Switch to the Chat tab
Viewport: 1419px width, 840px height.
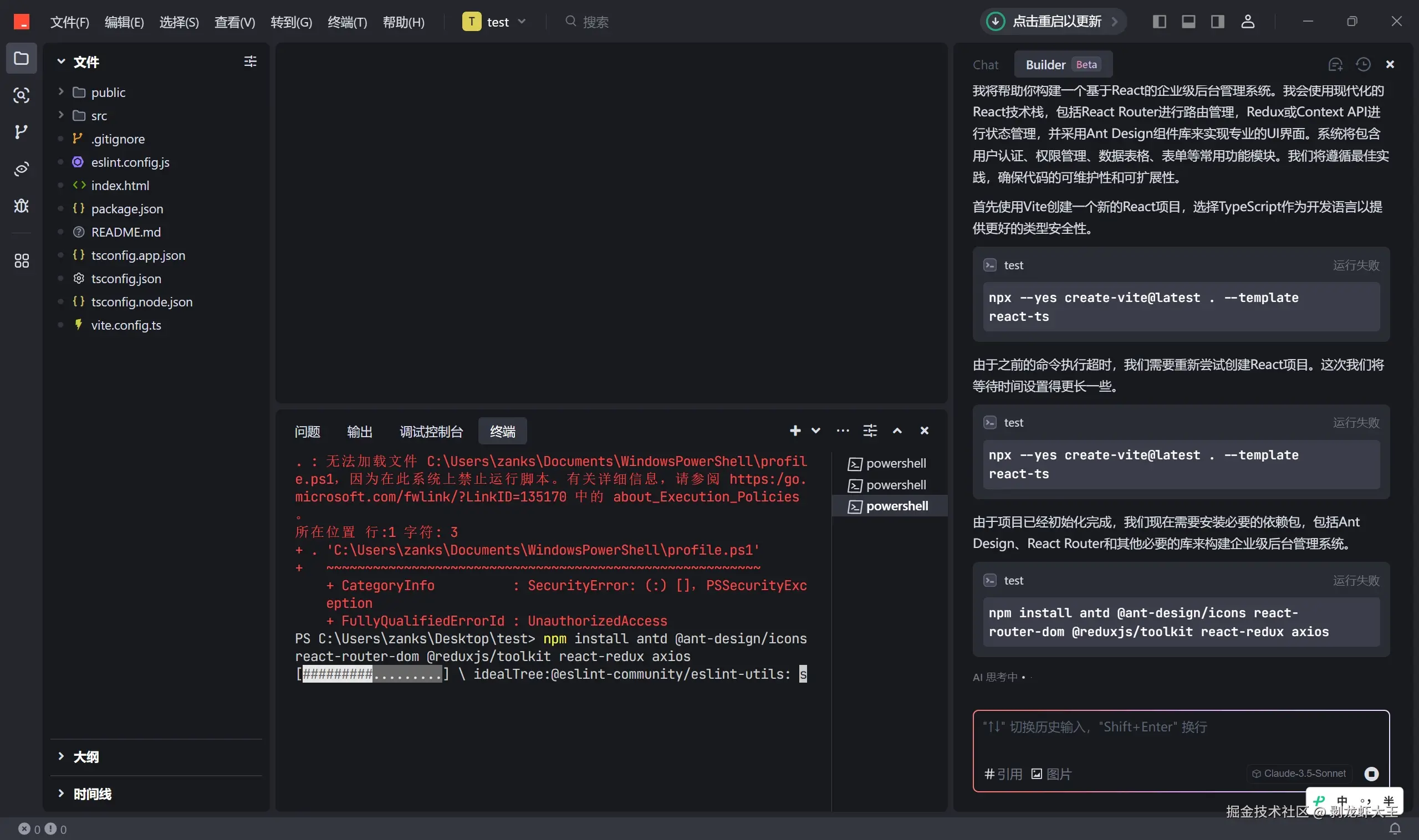pos(985,64)
